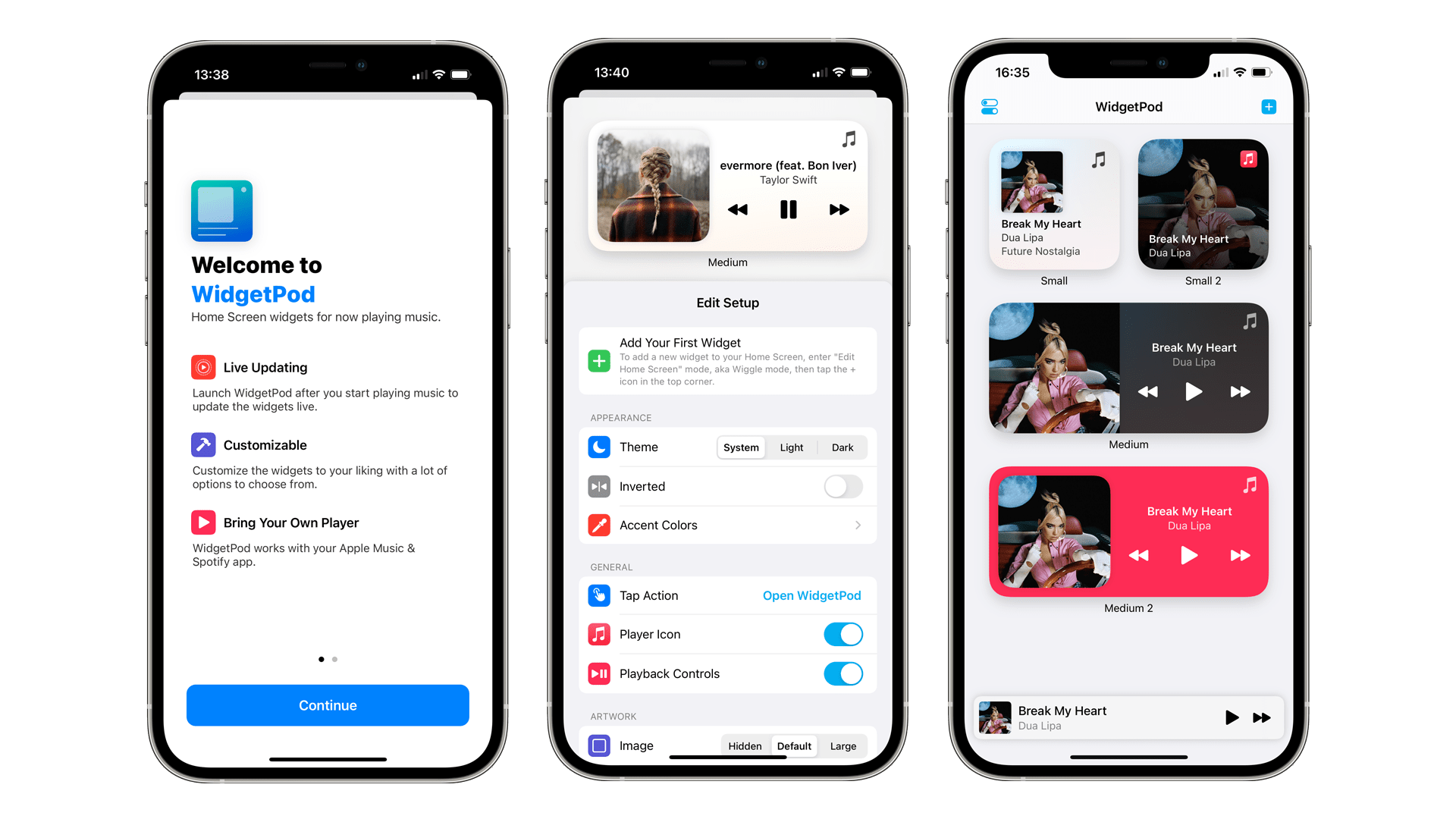Tap the pause playback control button
1456x819 pixels.
coord(789,210)
